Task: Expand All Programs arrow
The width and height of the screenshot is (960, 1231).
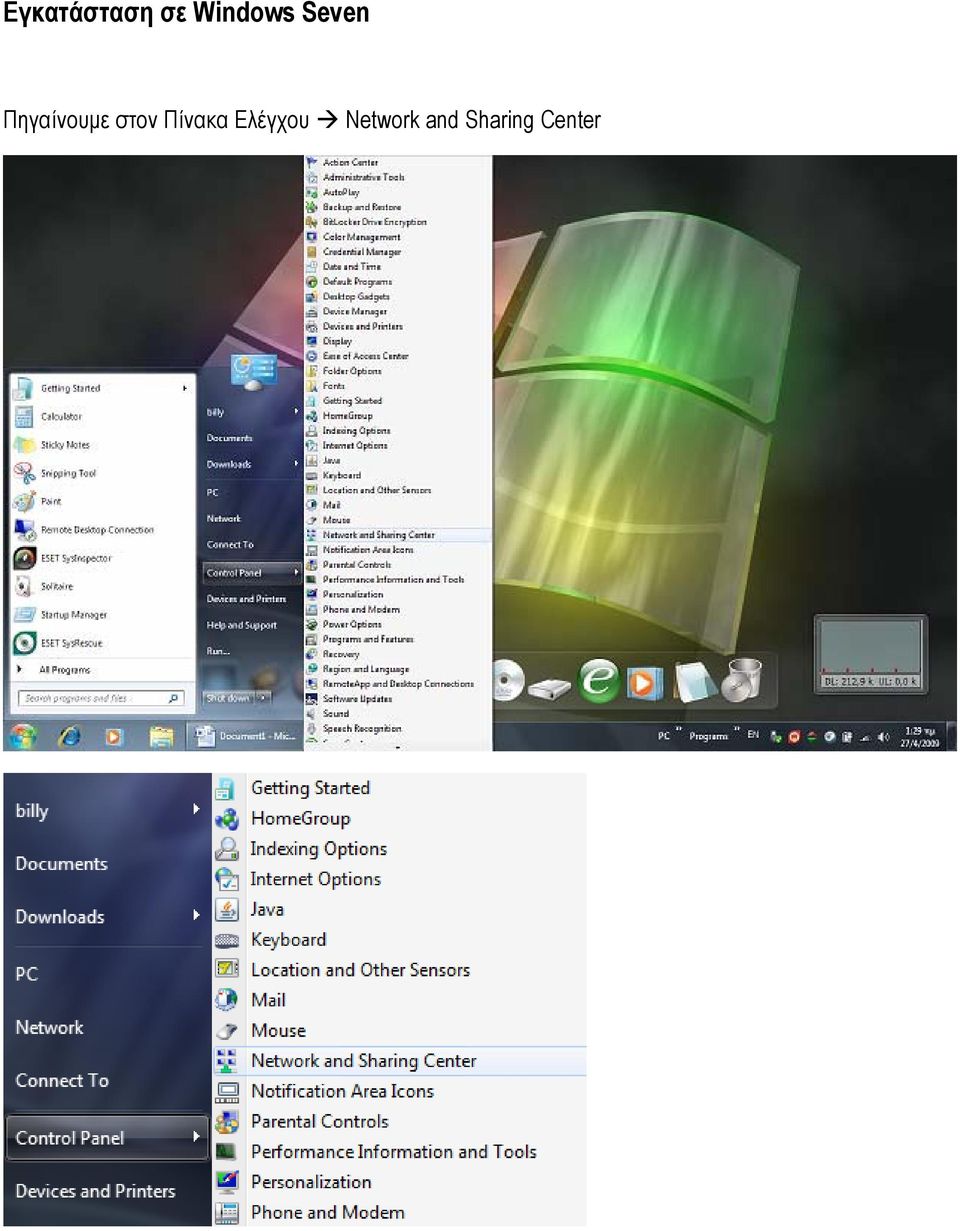Action: (x=19, y=670)
